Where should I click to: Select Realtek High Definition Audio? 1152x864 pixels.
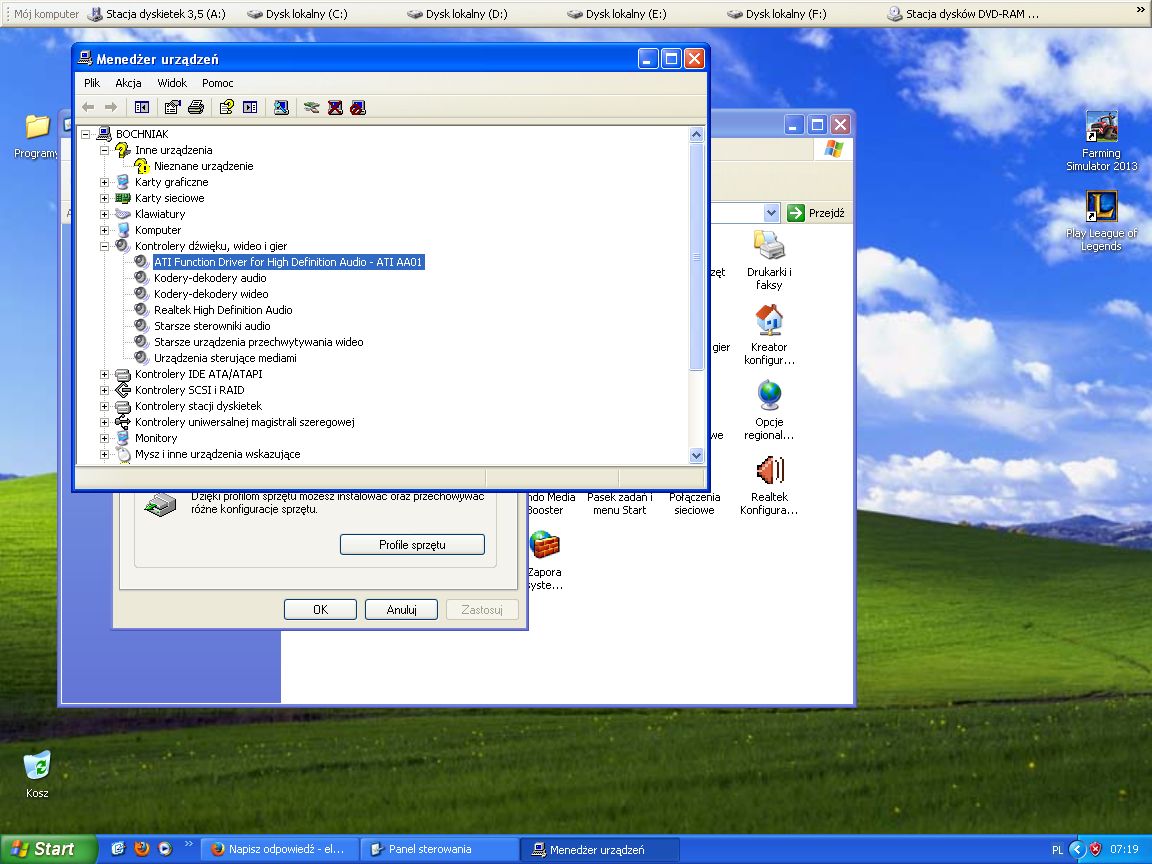(x=223, y=310)
